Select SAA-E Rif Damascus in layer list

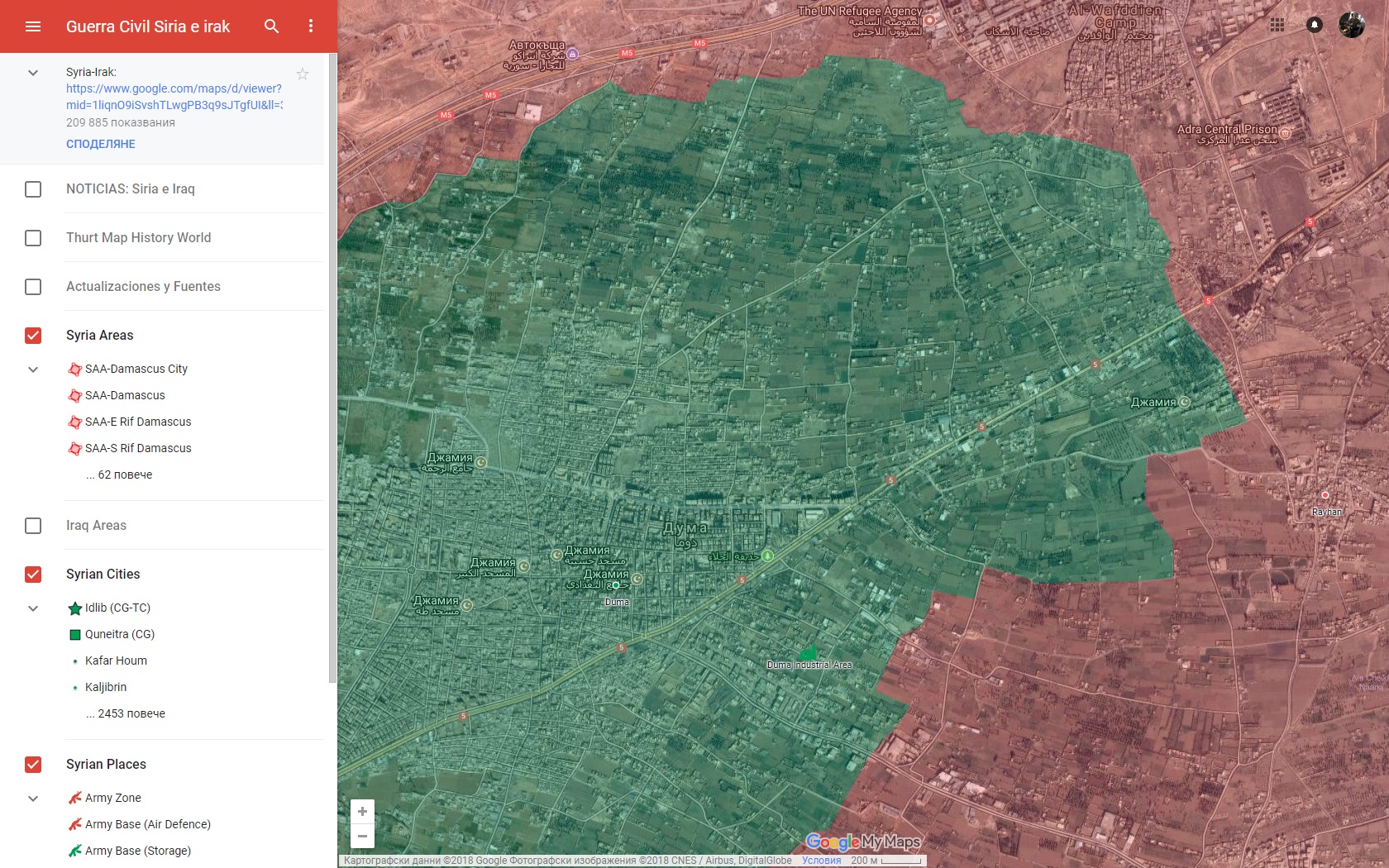pos(137,422)
